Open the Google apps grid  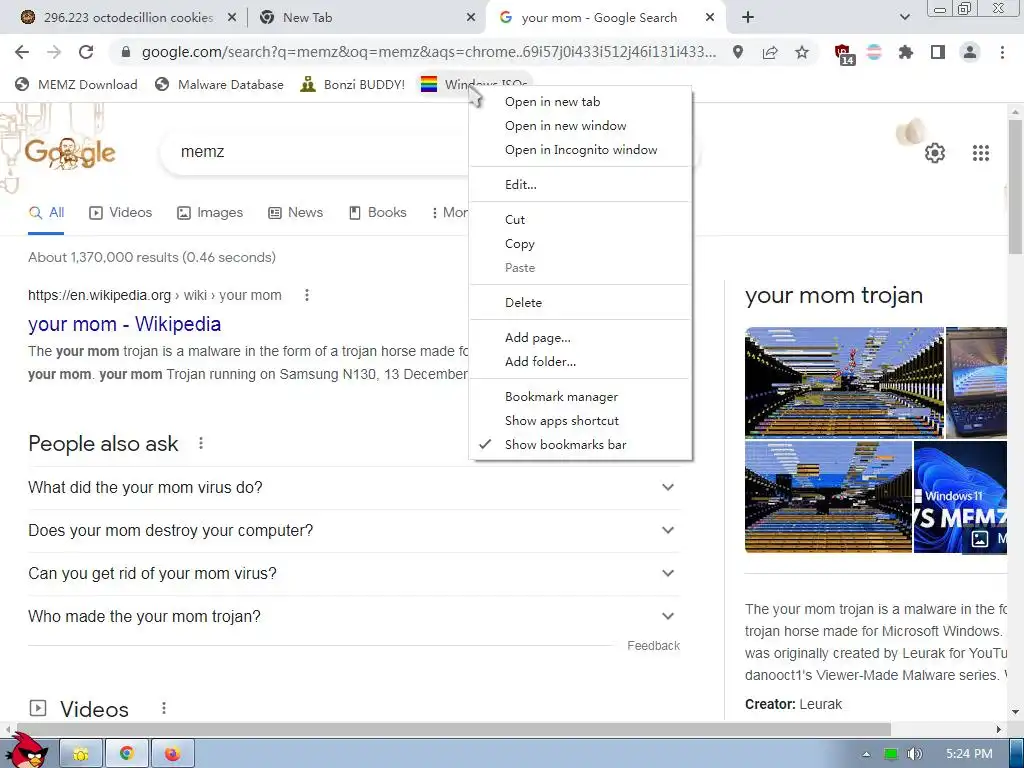981,153
